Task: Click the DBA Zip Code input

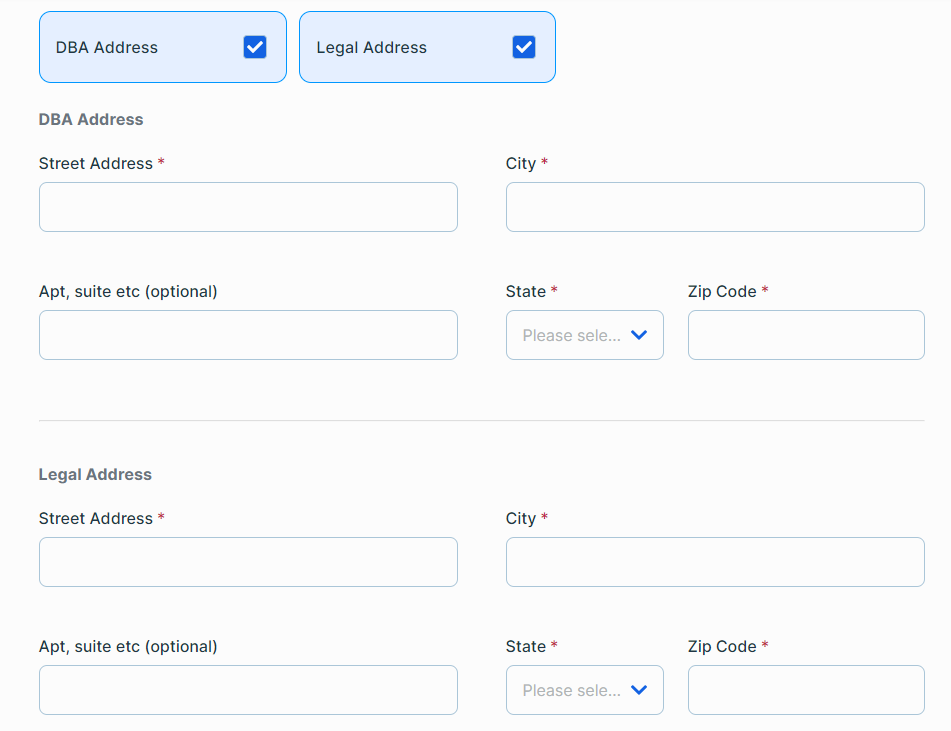Action: [x=806, y=335]
